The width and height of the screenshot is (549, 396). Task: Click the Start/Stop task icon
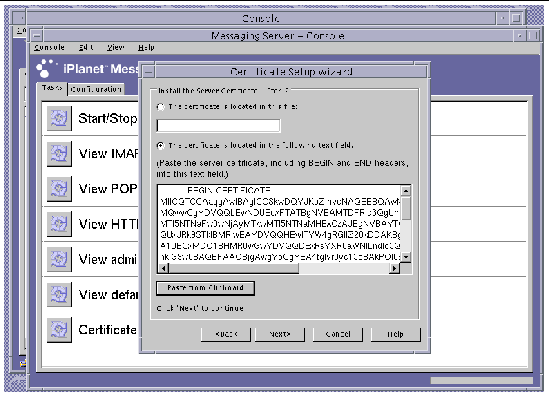tap(59, 118)
